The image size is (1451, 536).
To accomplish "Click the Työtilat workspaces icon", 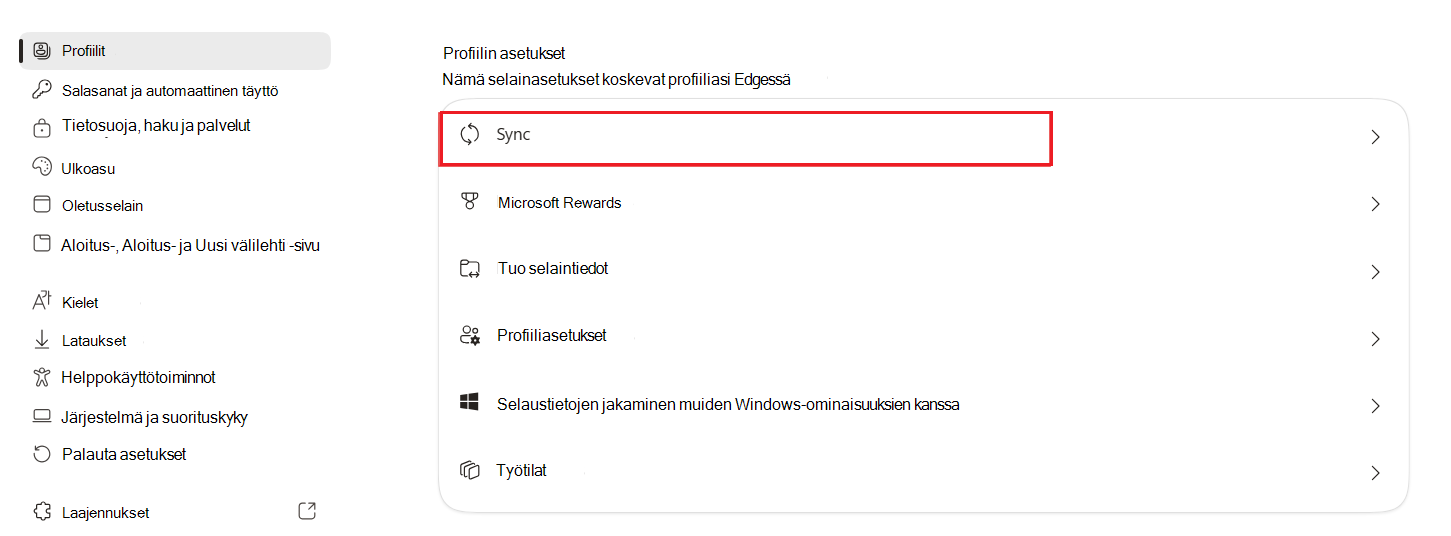I will coord(469,470).
